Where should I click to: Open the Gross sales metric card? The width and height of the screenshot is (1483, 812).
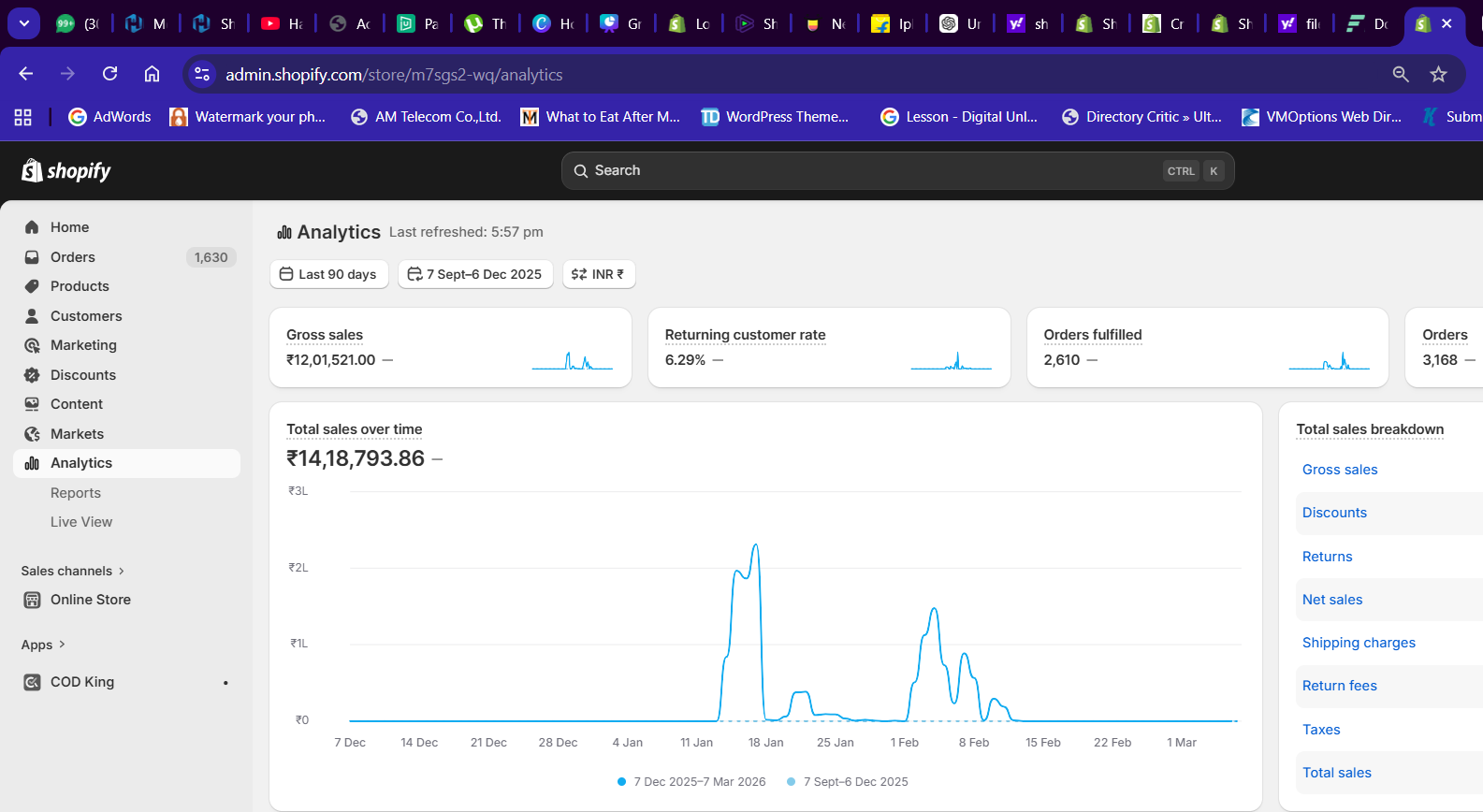(450, 347)
